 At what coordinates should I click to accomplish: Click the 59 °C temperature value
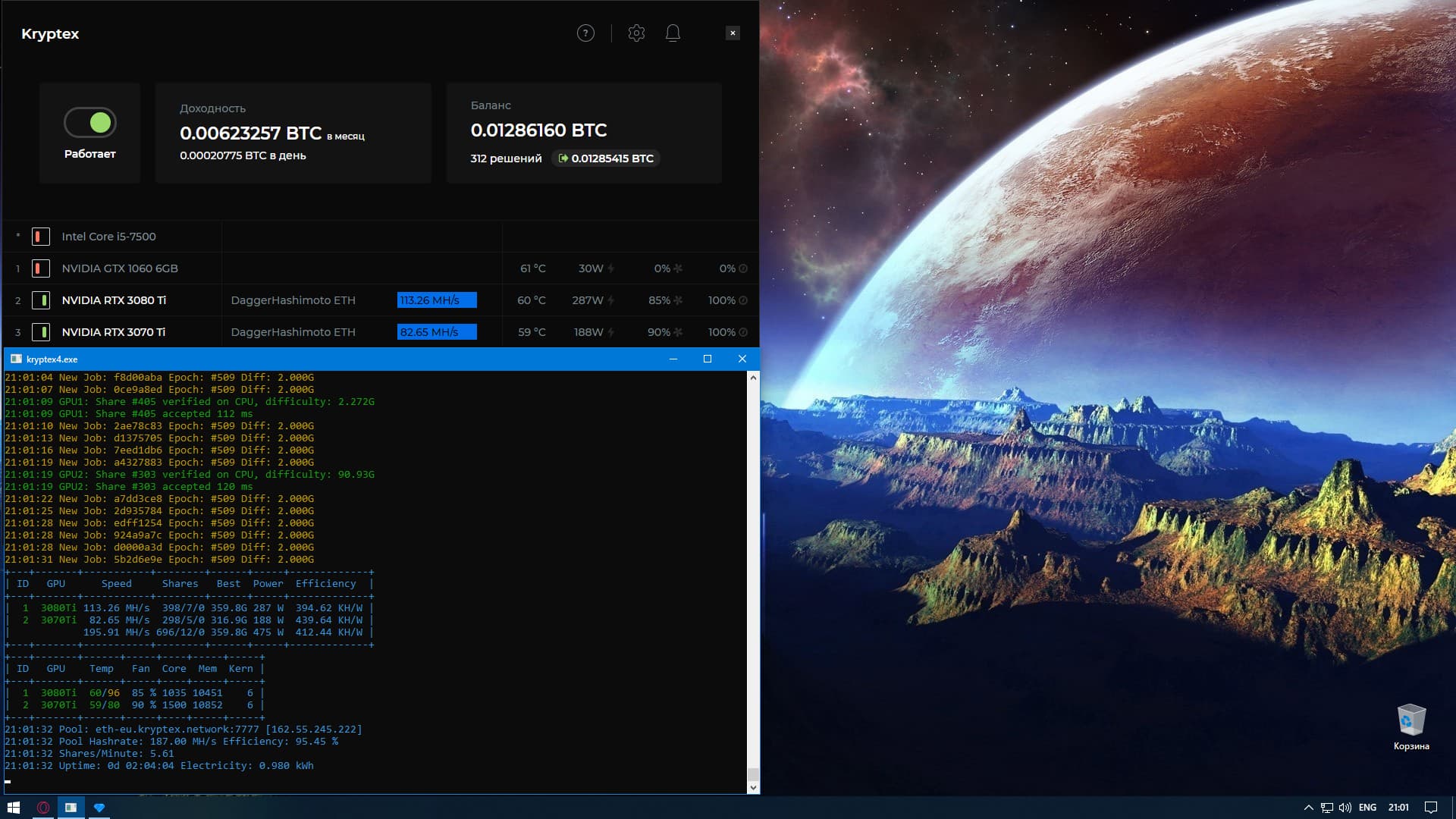coord(532,332)
